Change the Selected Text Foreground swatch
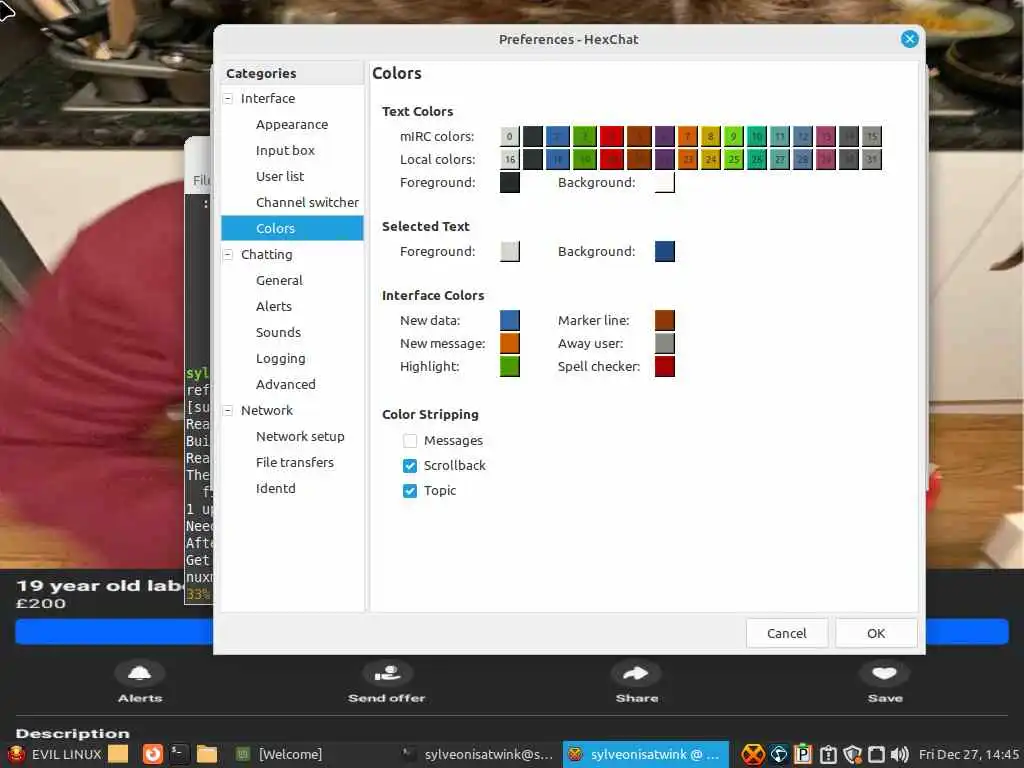 [510, 251]
